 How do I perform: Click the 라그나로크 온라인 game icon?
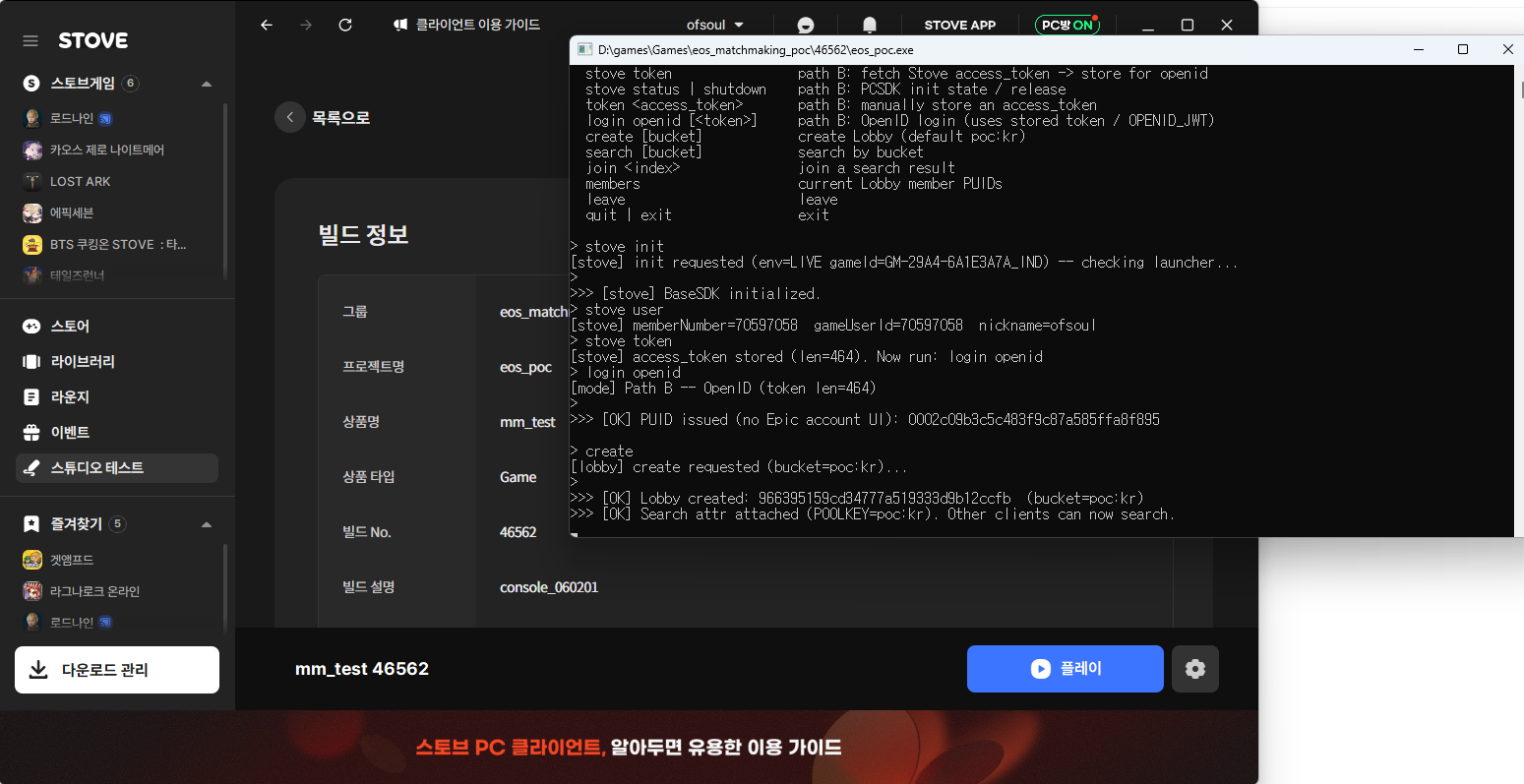(x=32, y=591)
